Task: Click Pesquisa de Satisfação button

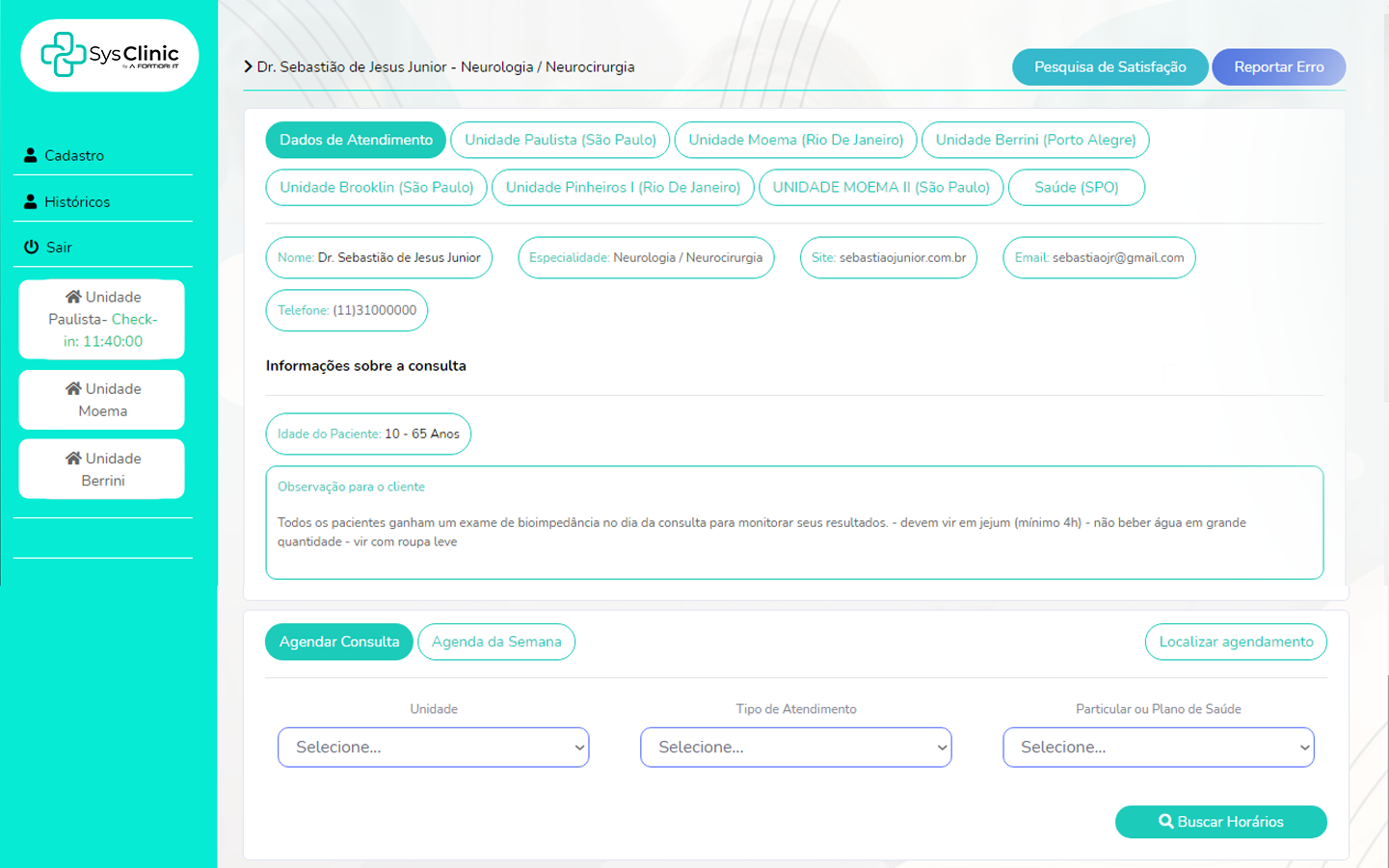Action: click(x=1109, y=66)
